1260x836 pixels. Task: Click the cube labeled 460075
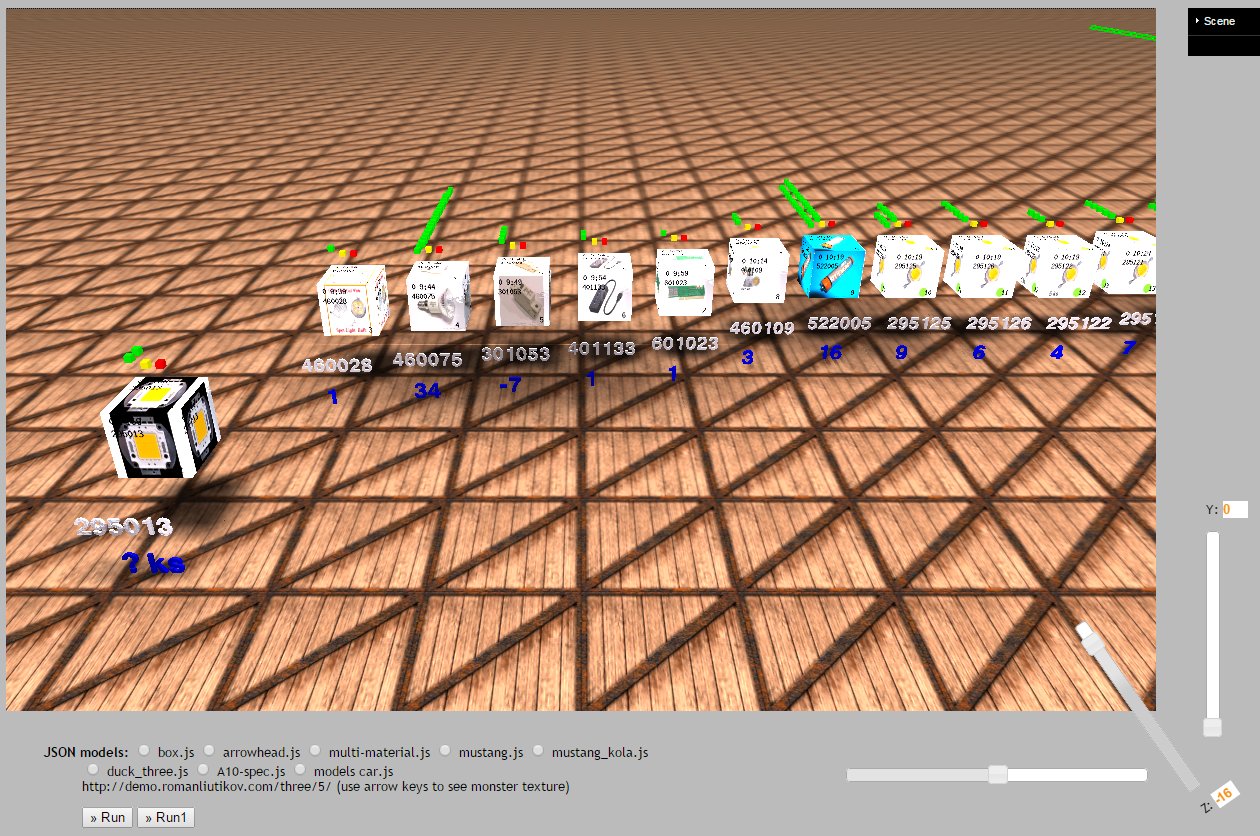click(438, 293)
